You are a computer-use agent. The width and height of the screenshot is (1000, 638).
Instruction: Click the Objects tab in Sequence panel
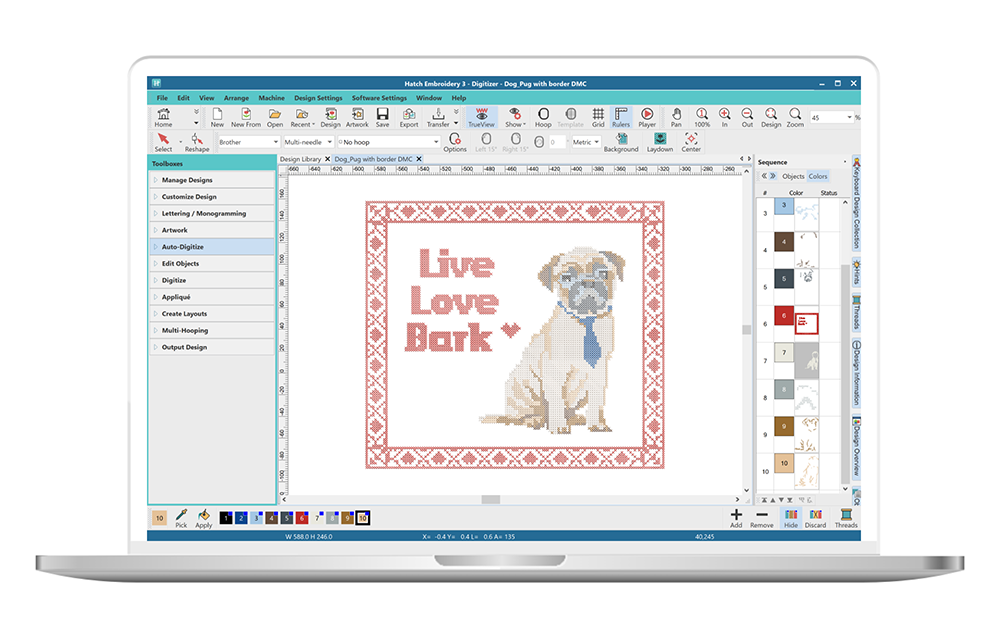(793, 176)
